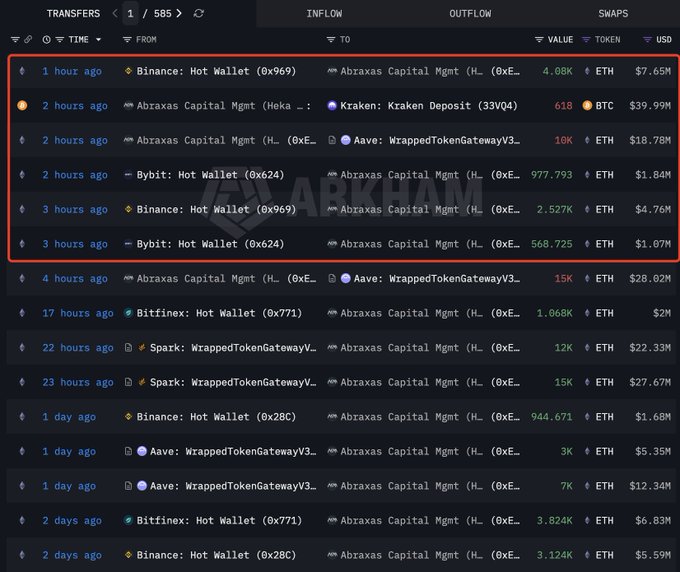Click the Abraxas logo on the 15K outflow row sender

point(128,278)
